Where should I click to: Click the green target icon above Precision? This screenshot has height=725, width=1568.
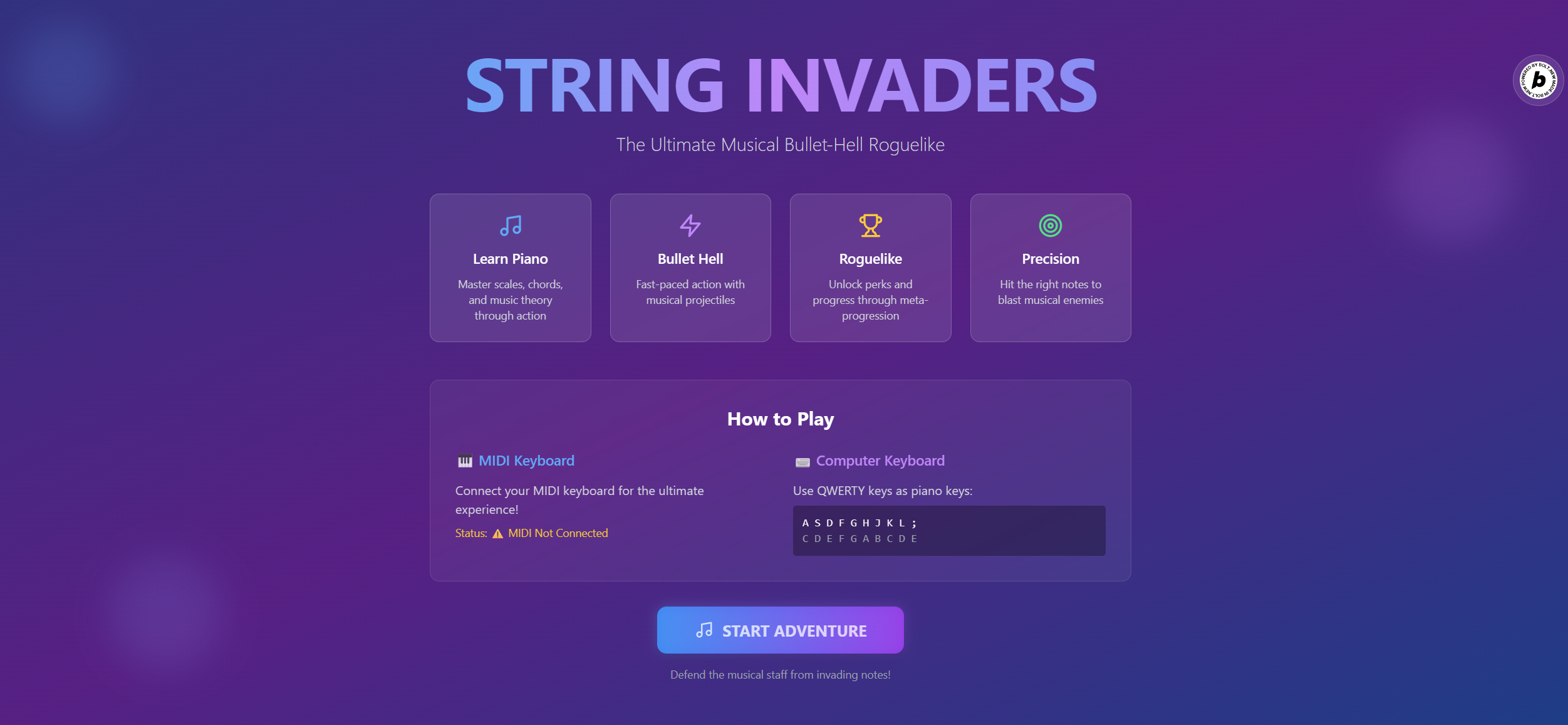click(x=1051, y=226)
